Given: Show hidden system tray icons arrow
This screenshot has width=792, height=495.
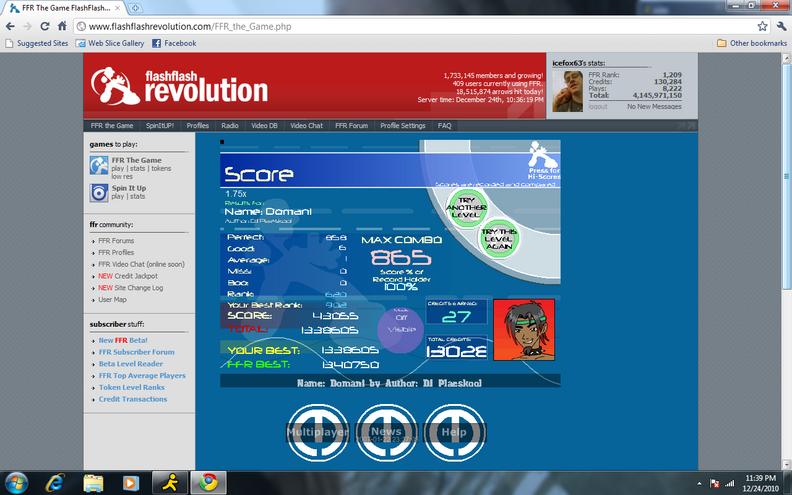Looking at the screenshot, I should pos(699,484).
